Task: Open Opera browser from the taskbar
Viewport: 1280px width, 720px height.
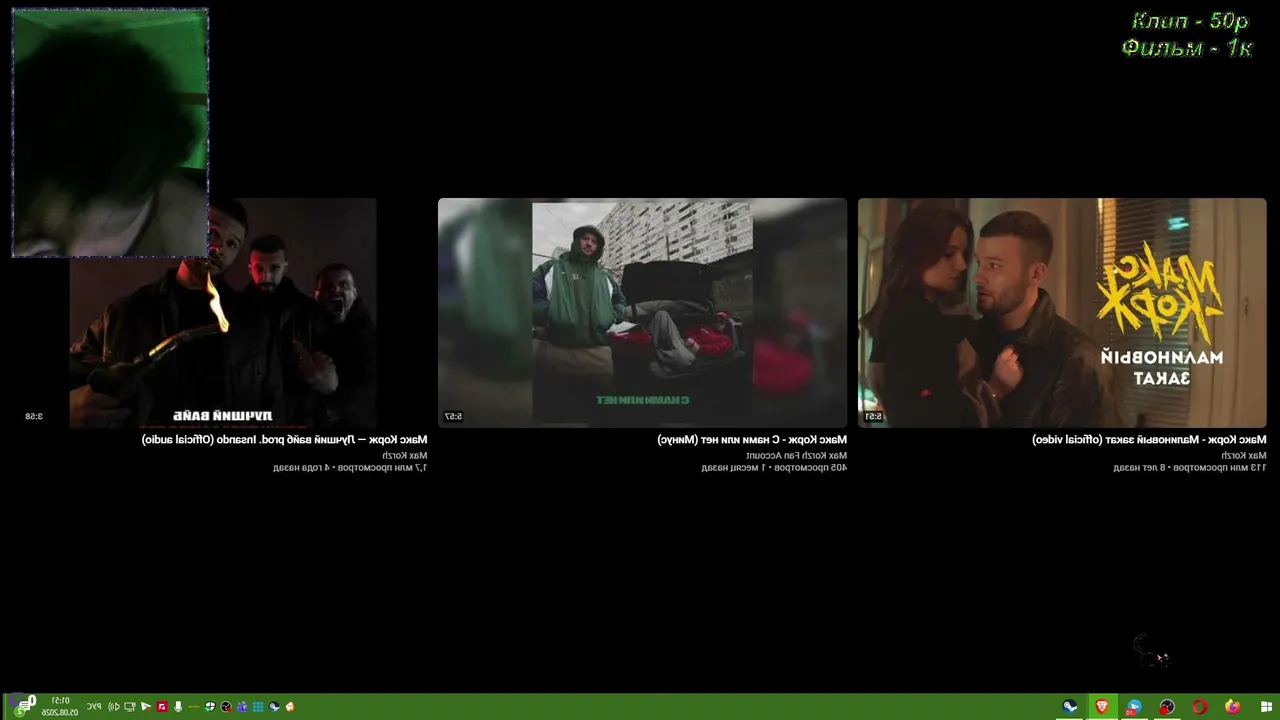Action: 1200,707
